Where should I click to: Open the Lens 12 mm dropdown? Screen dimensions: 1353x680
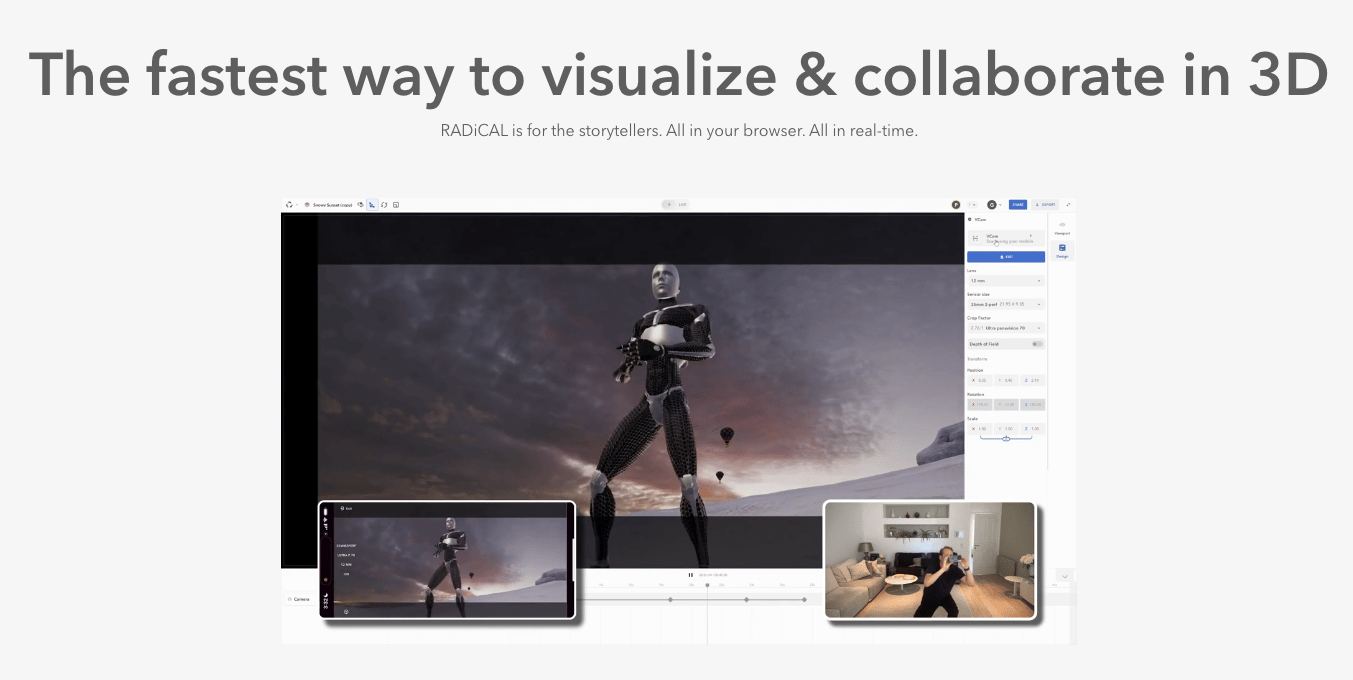click(1006, 281)
